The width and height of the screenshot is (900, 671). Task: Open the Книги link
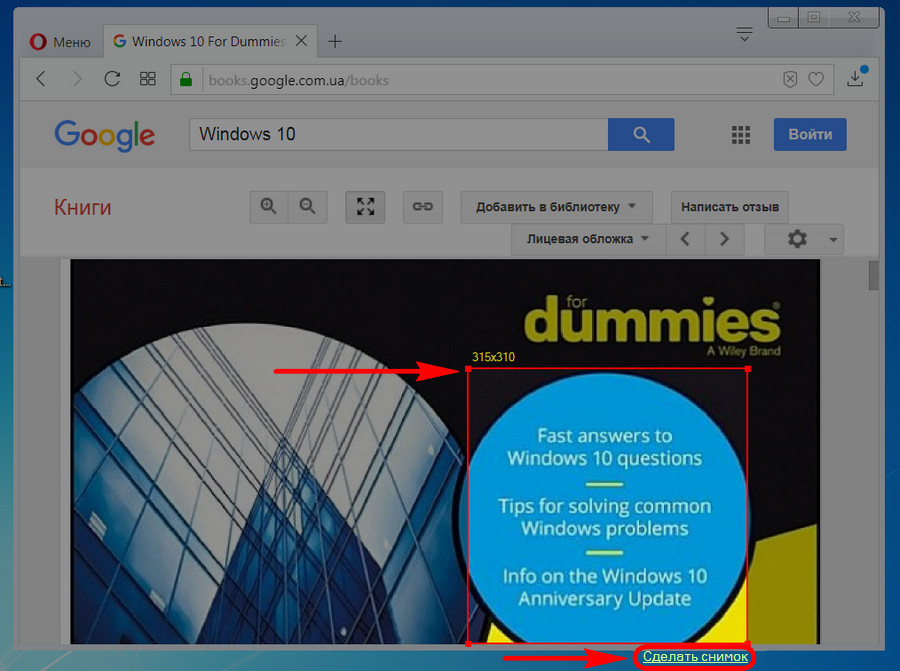(83, 207)
